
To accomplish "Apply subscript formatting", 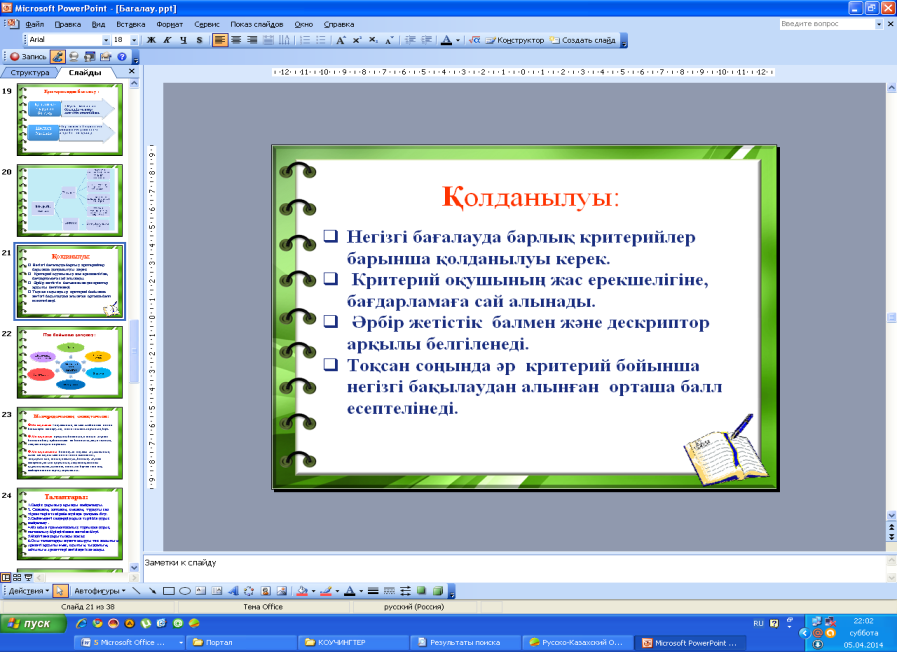I will tap(373, 40).
